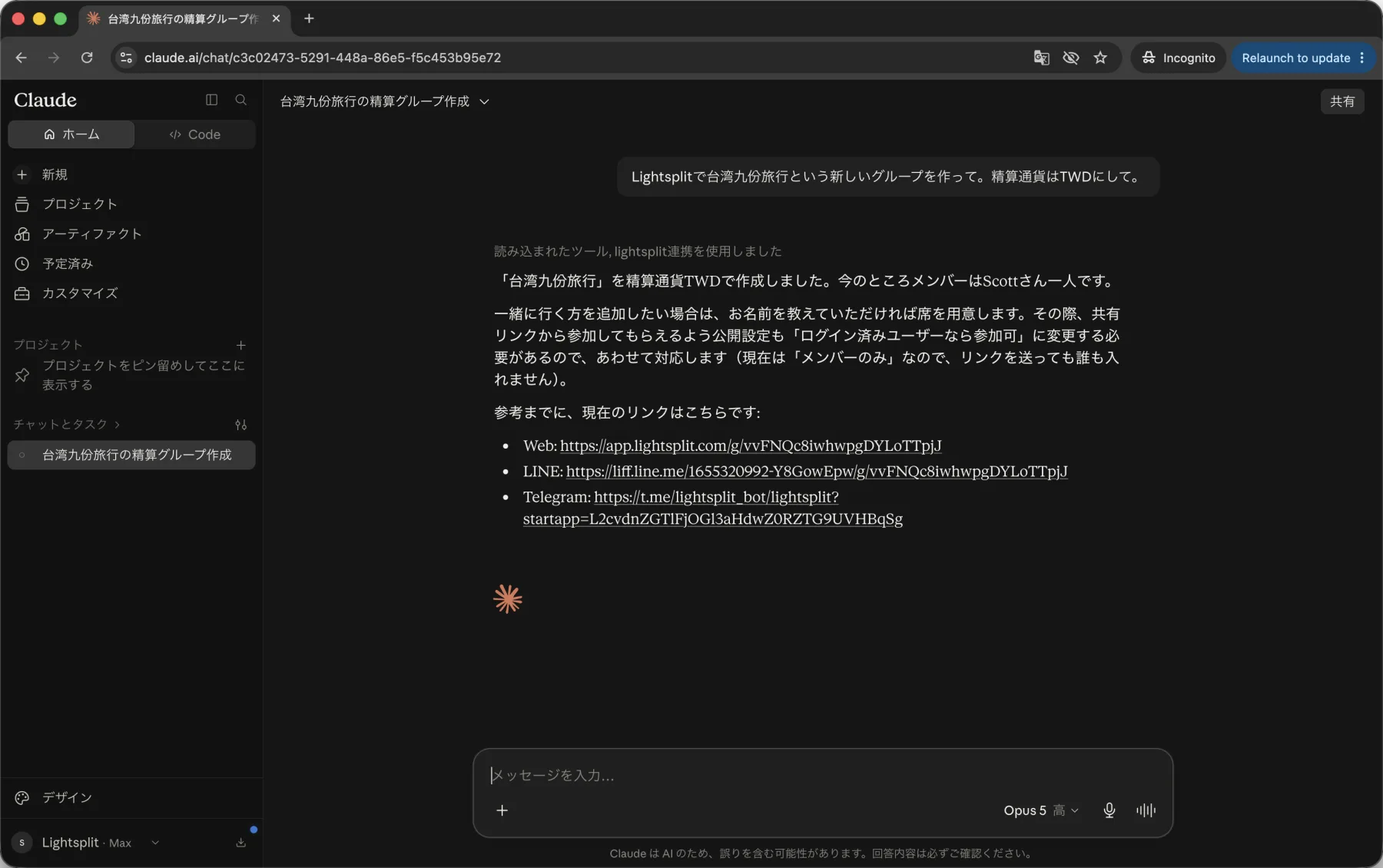Click the tracking protection eye icon

(x=1070, y=58)
